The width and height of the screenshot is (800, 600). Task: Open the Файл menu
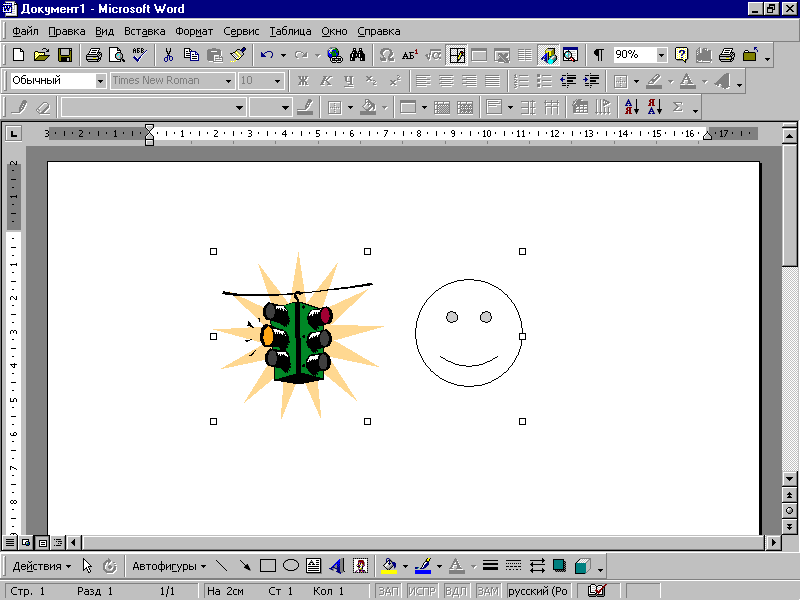[x=25, y=31]
